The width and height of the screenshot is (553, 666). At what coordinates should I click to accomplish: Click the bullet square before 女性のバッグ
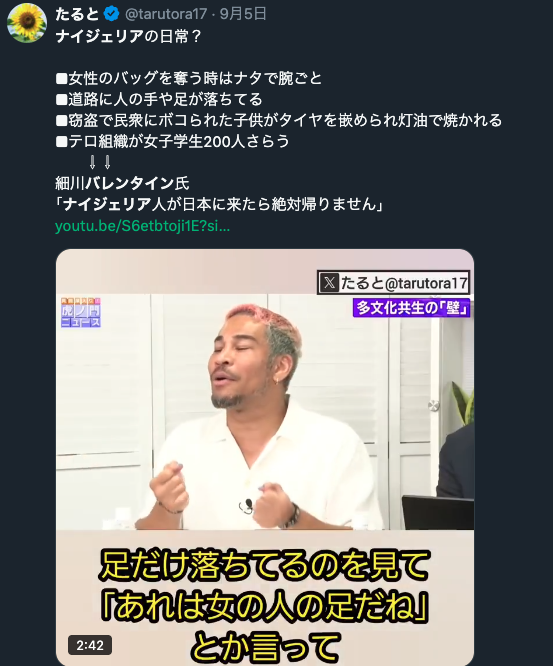[62, 79]
